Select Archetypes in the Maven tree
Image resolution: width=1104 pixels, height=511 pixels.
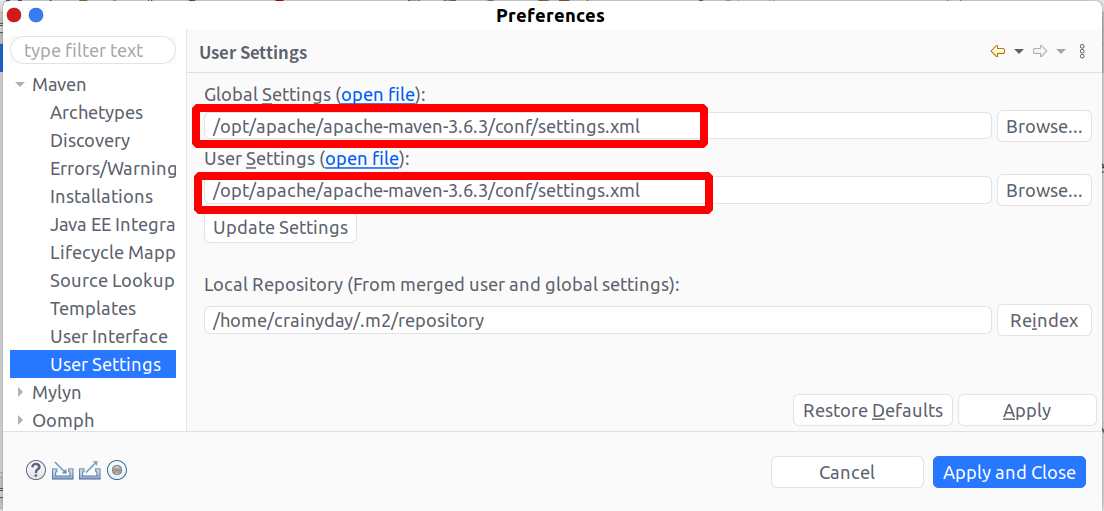(x=96, y=113)
